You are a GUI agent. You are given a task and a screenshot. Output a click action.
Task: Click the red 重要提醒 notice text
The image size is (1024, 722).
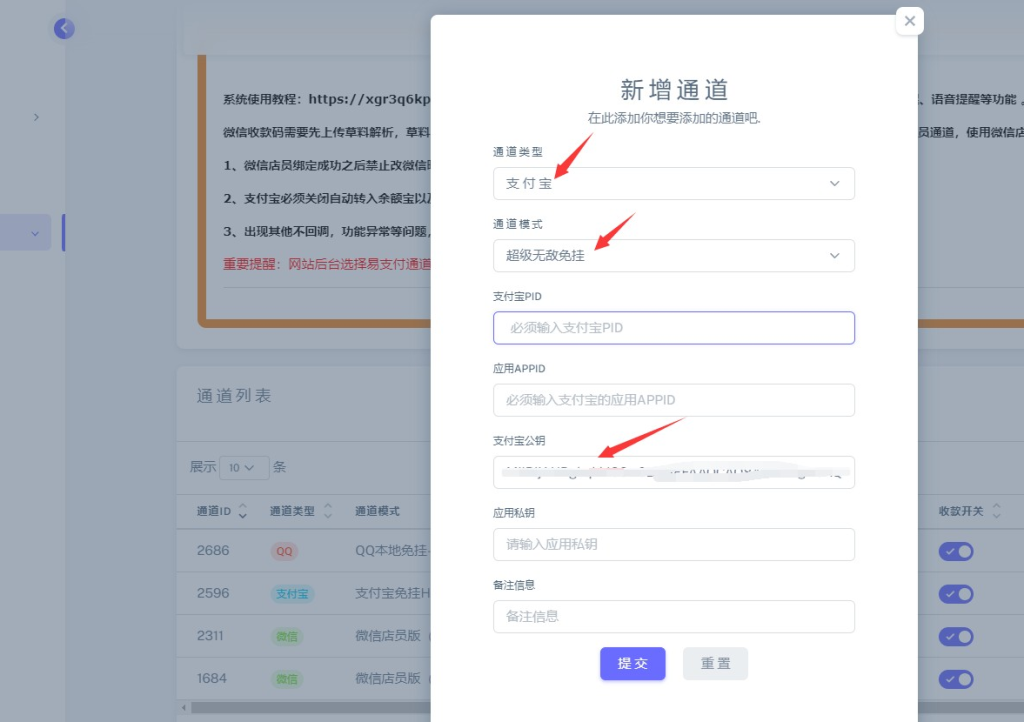[327, 264]
